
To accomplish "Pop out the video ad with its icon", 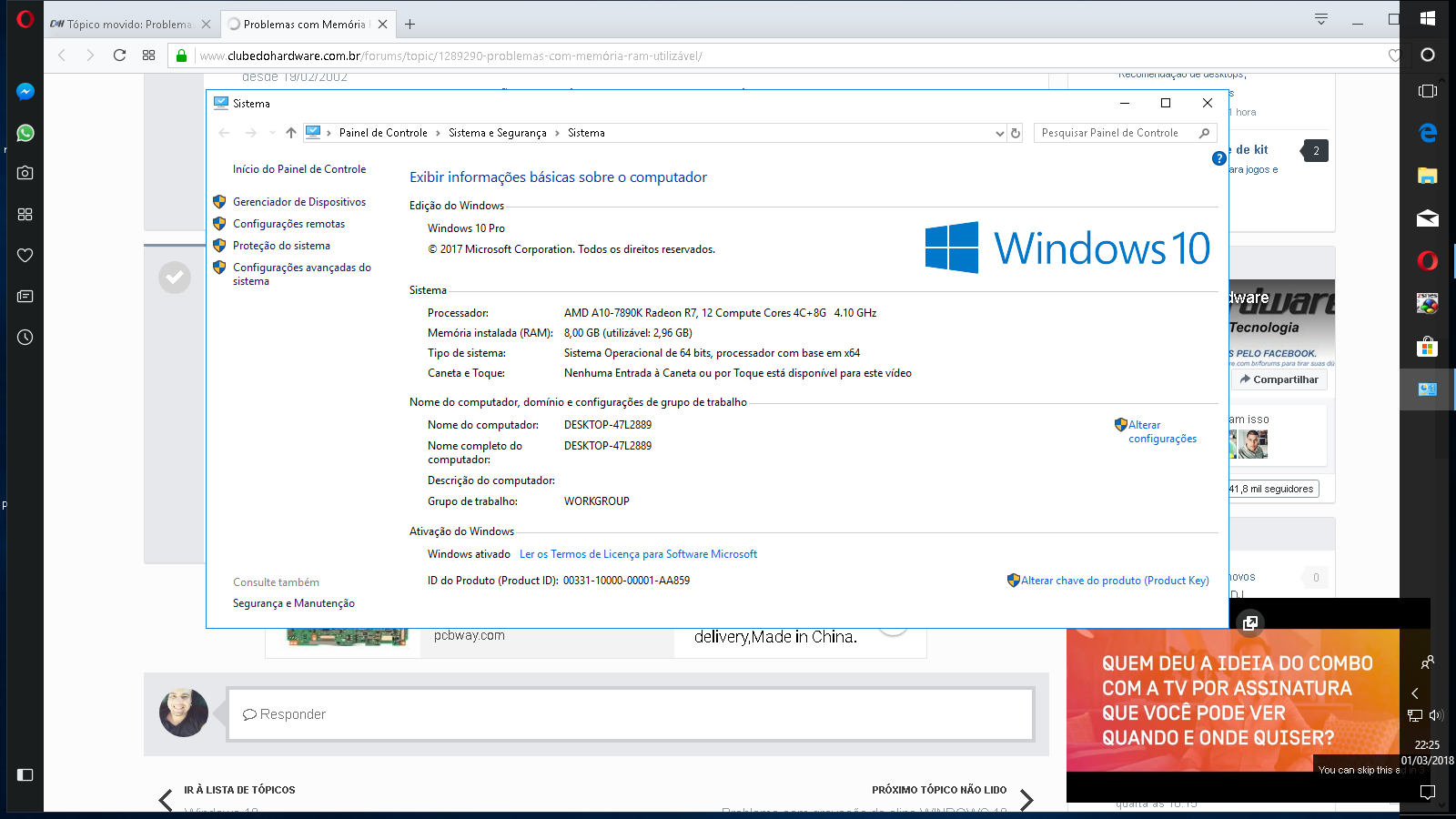I will (1250, 623).
